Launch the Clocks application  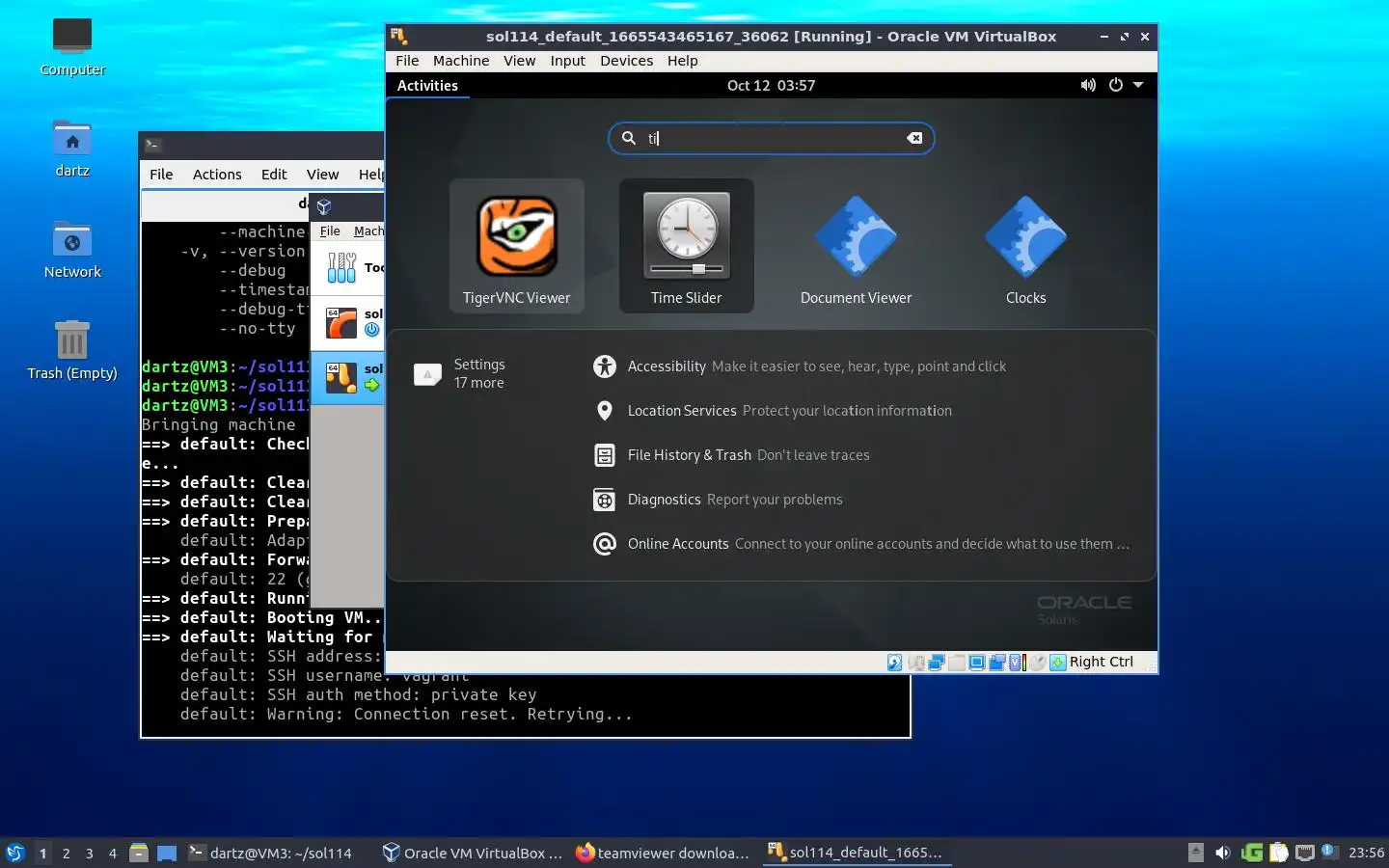tap(1025, 246)
